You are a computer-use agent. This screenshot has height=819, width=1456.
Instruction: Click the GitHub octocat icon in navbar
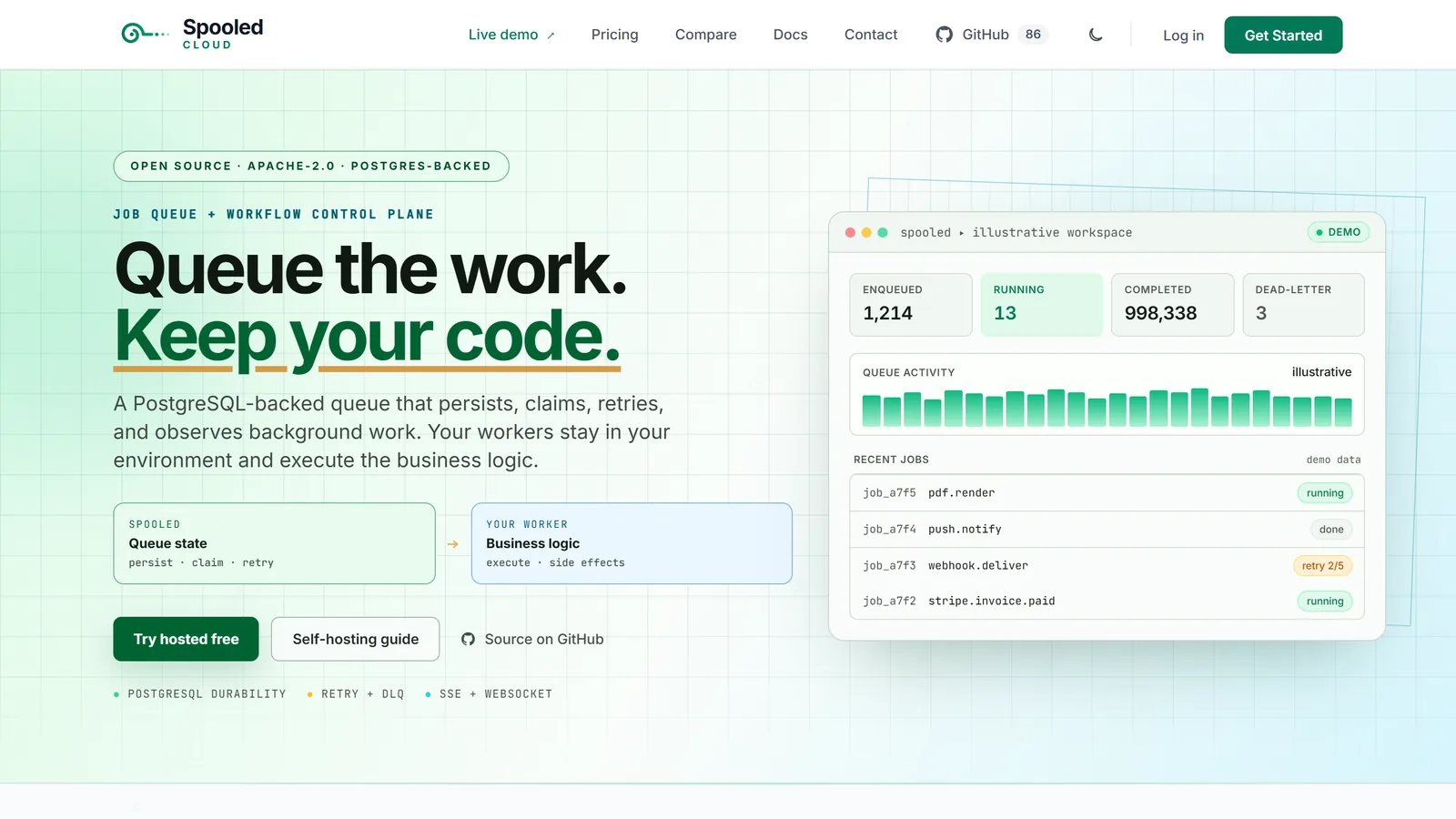[945, 35]
